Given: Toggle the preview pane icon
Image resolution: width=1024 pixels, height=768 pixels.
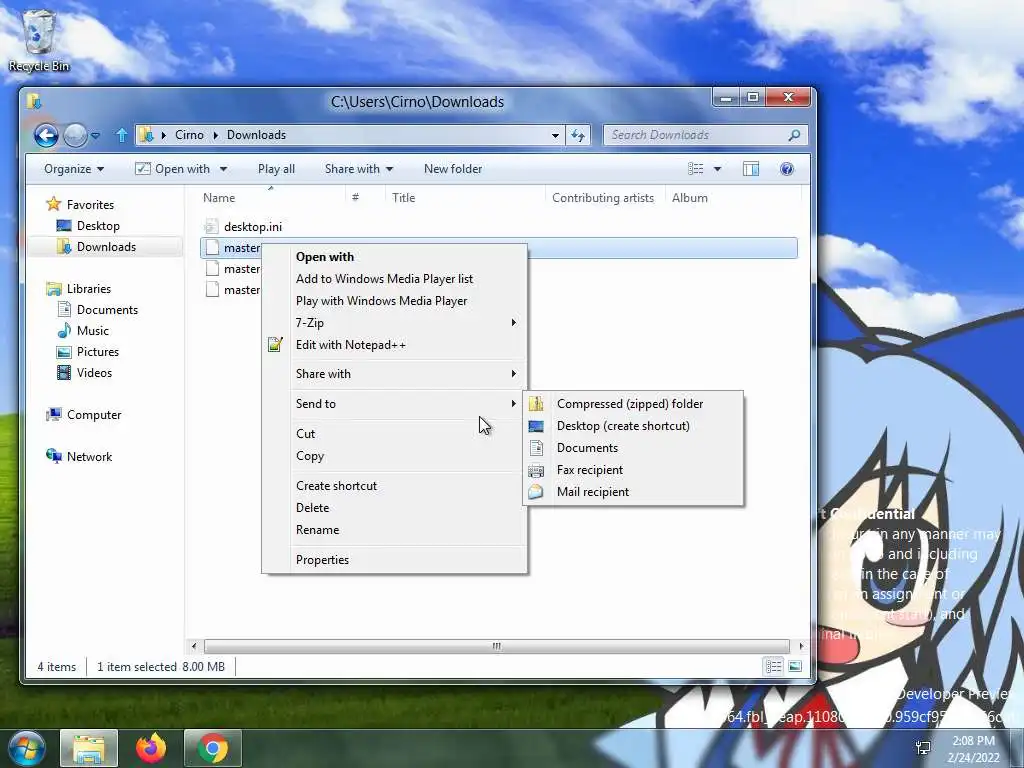Looking at the screenshot, I should point(751,169).
